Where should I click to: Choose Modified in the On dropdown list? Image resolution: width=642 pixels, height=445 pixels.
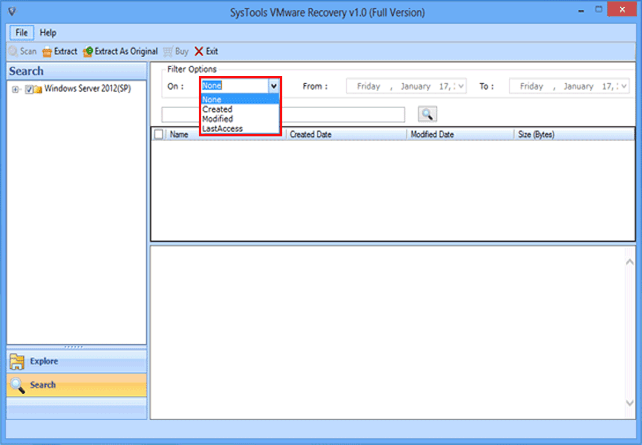coord(240,119)
